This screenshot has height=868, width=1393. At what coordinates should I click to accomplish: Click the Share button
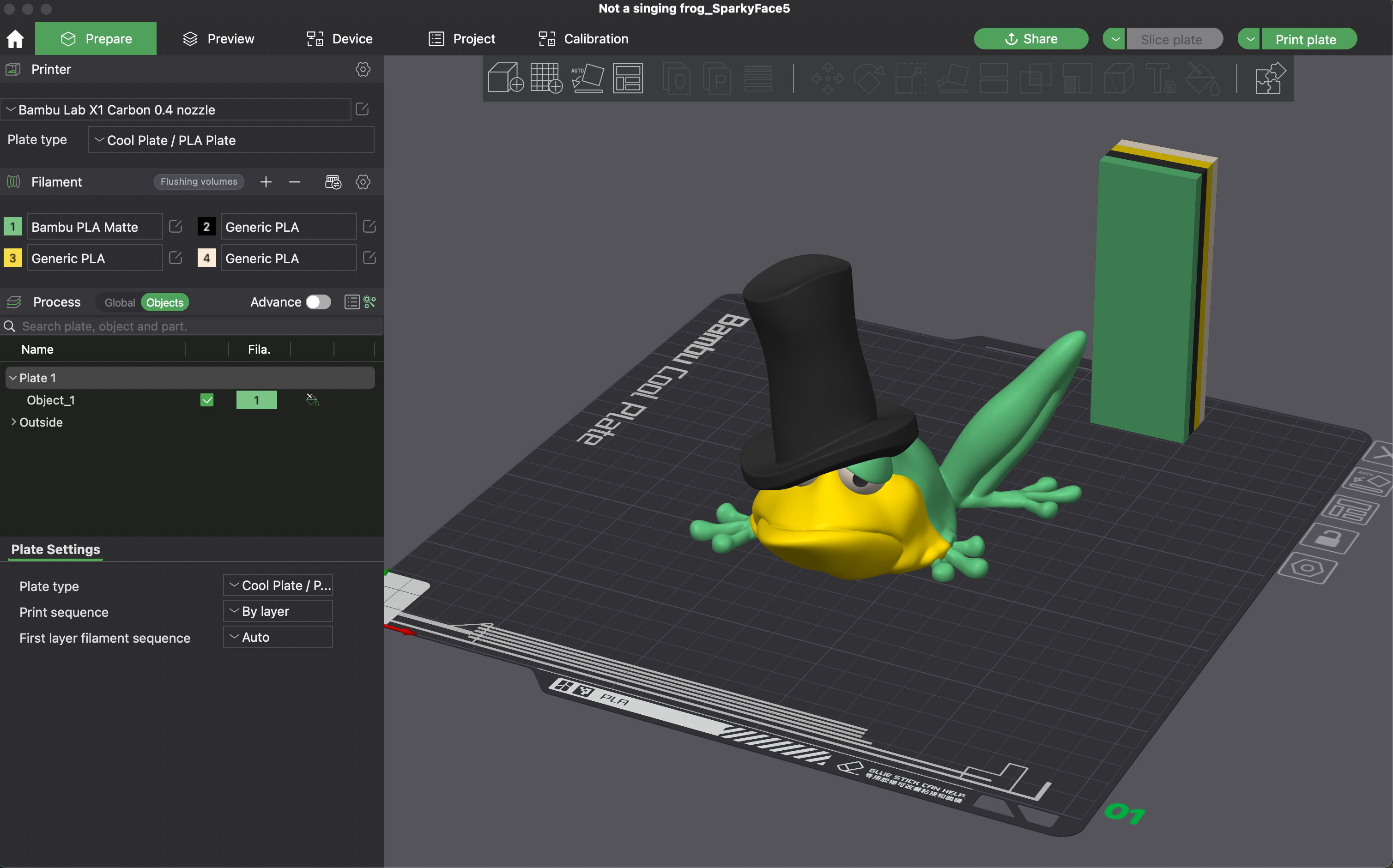point(1031,39)
